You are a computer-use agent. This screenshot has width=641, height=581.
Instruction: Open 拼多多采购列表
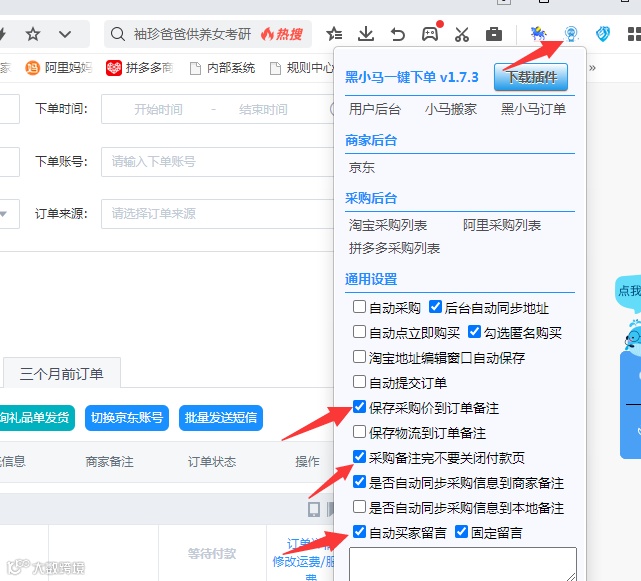point(394,248)
